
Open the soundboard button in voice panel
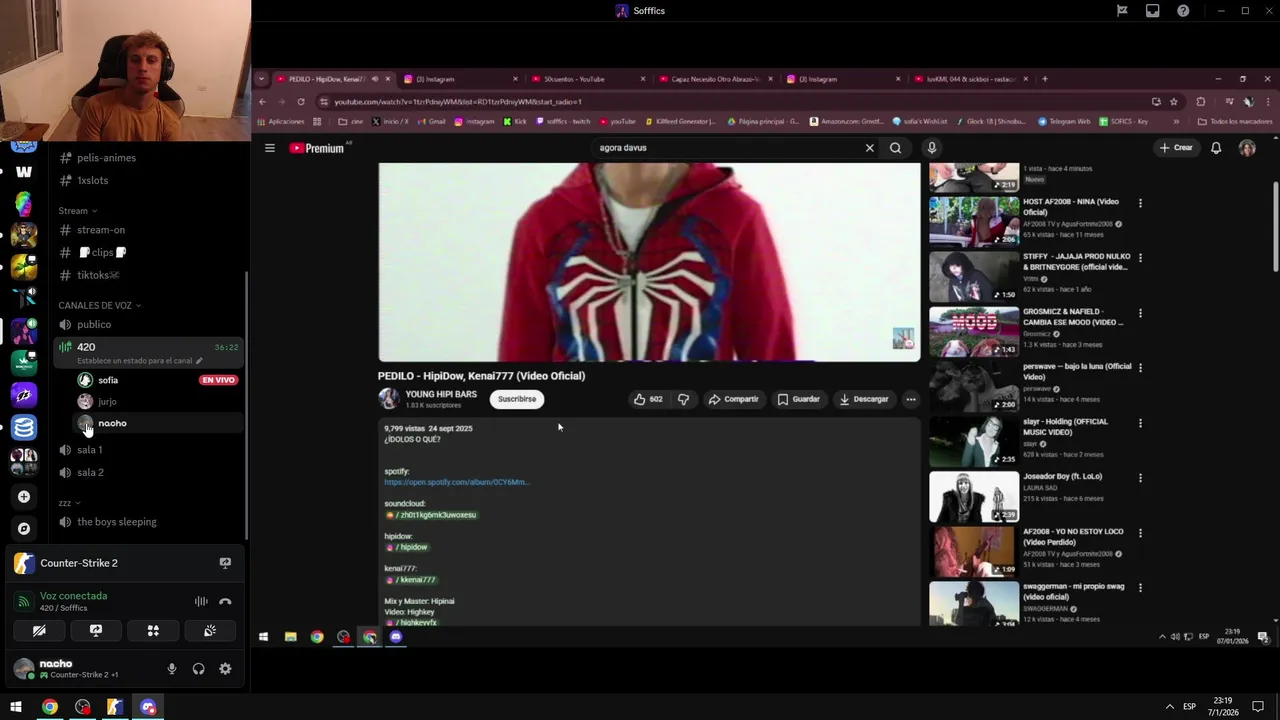pyautogui.click(x=210, y=631)
